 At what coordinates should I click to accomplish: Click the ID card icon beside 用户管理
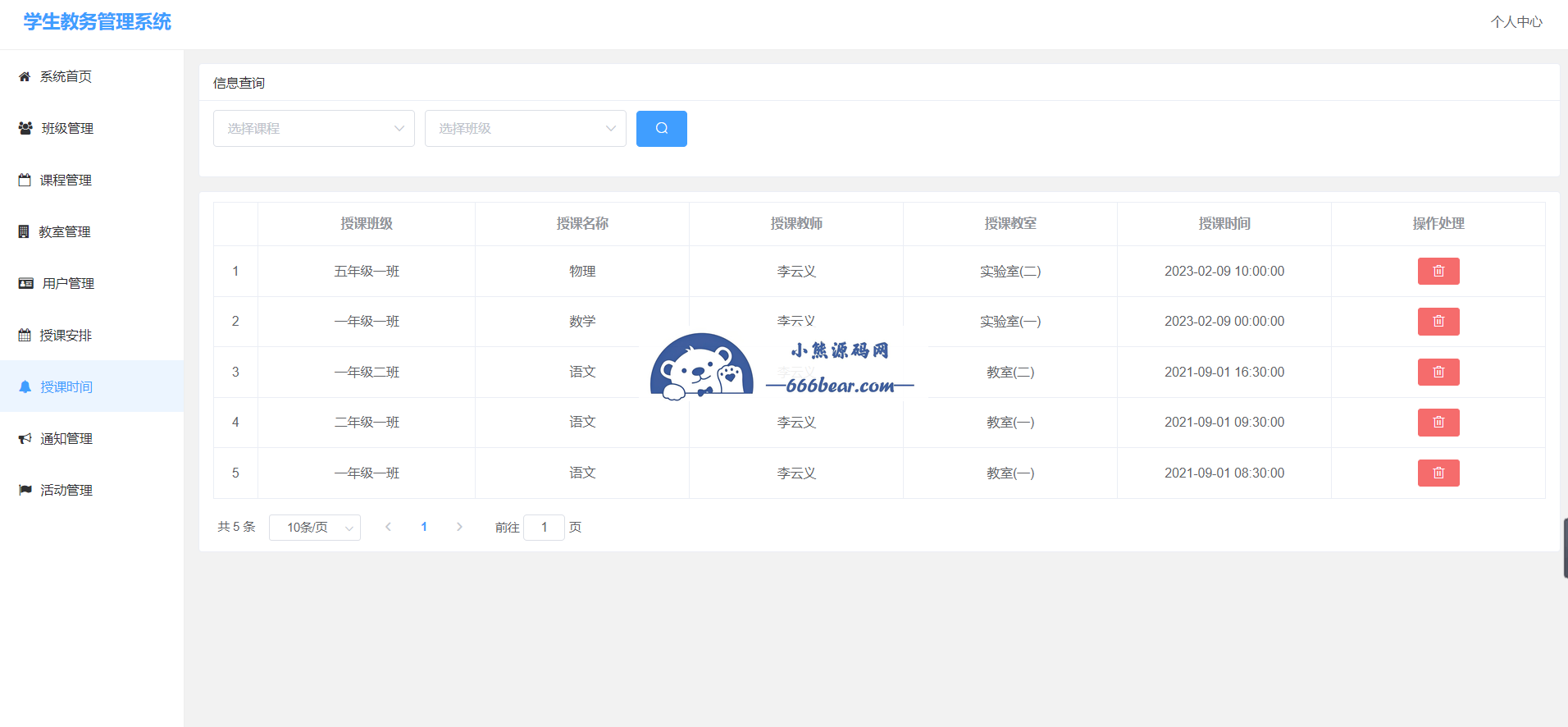coord(26,283)
